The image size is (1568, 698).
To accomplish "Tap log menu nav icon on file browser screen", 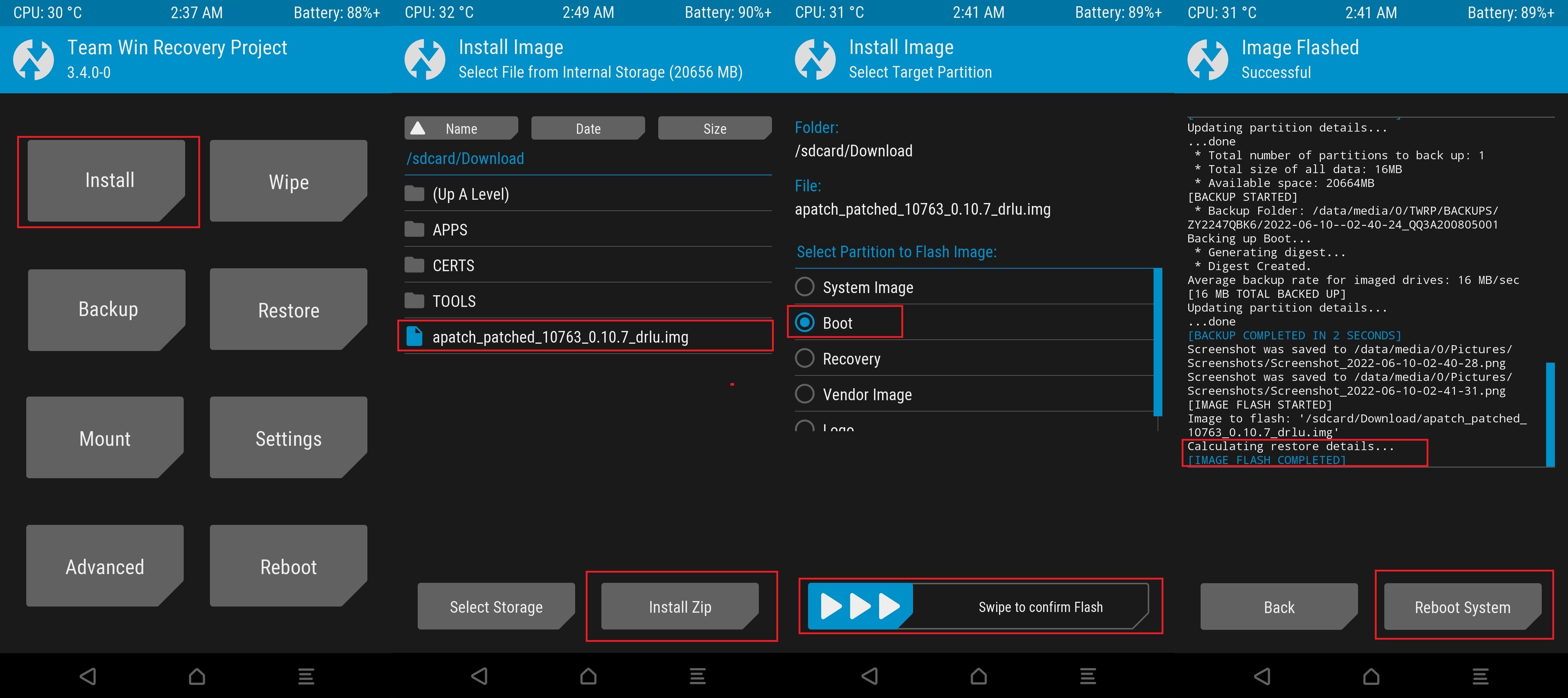I will coord(698,676).
